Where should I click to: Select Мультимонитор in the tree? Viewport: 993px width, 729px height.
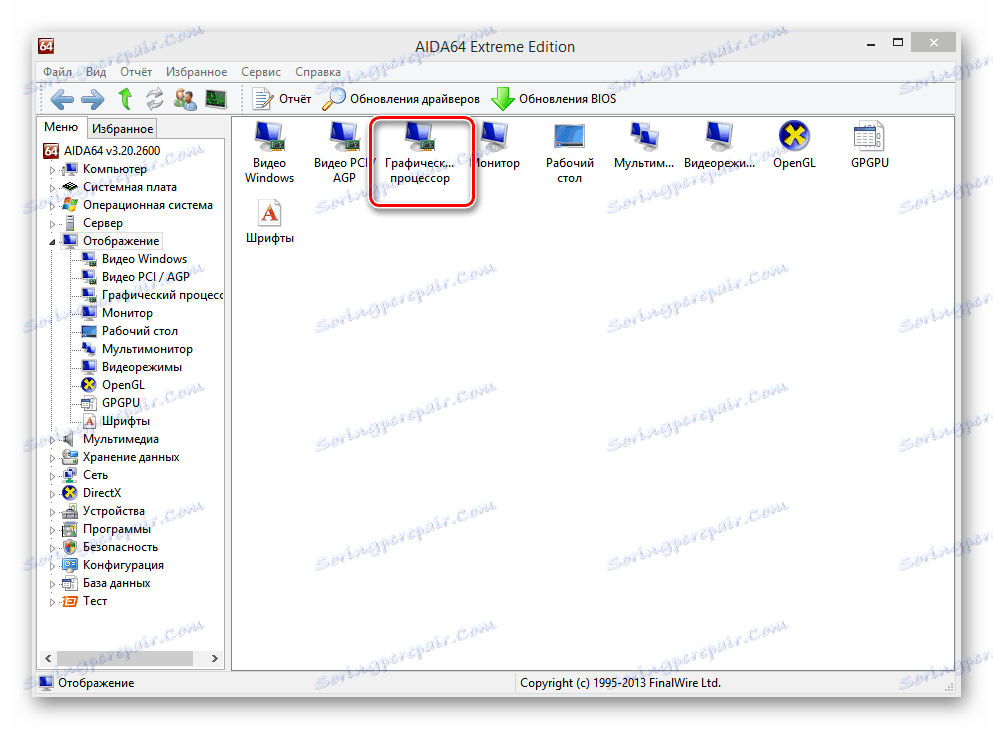137,349
